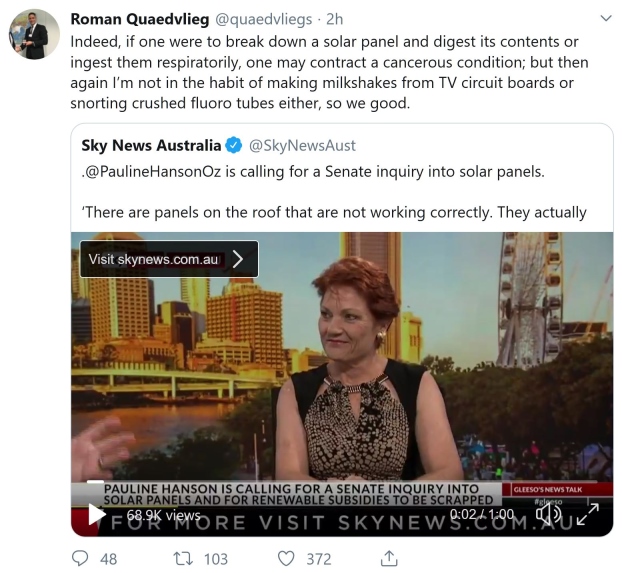
Task: Click the blue verified badge
Action: (x=234, y=145)
